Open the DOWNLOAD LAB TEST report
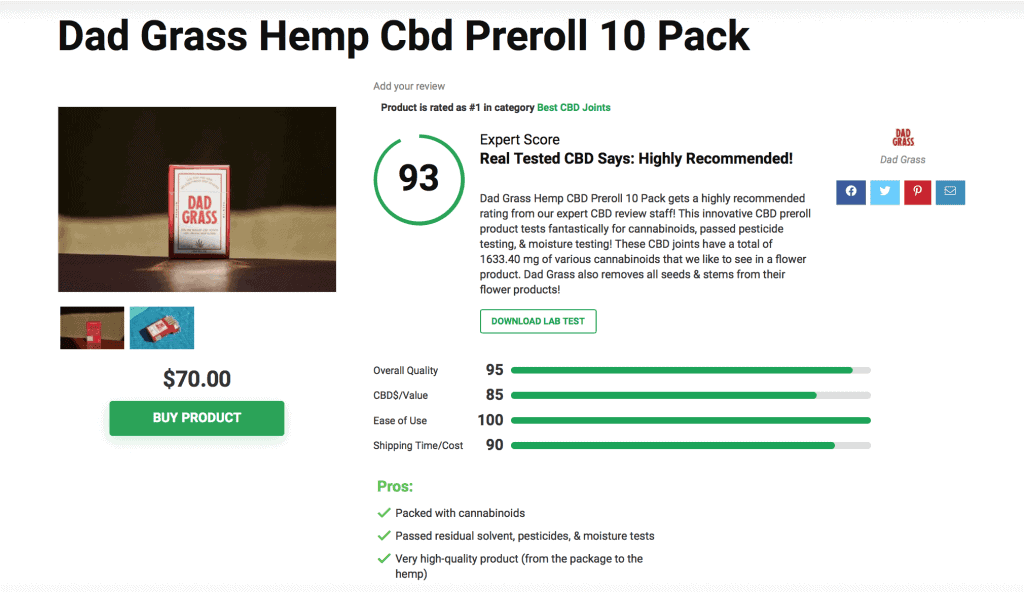The width and height of the screenshot is (1024, 592). click(538, 321)
